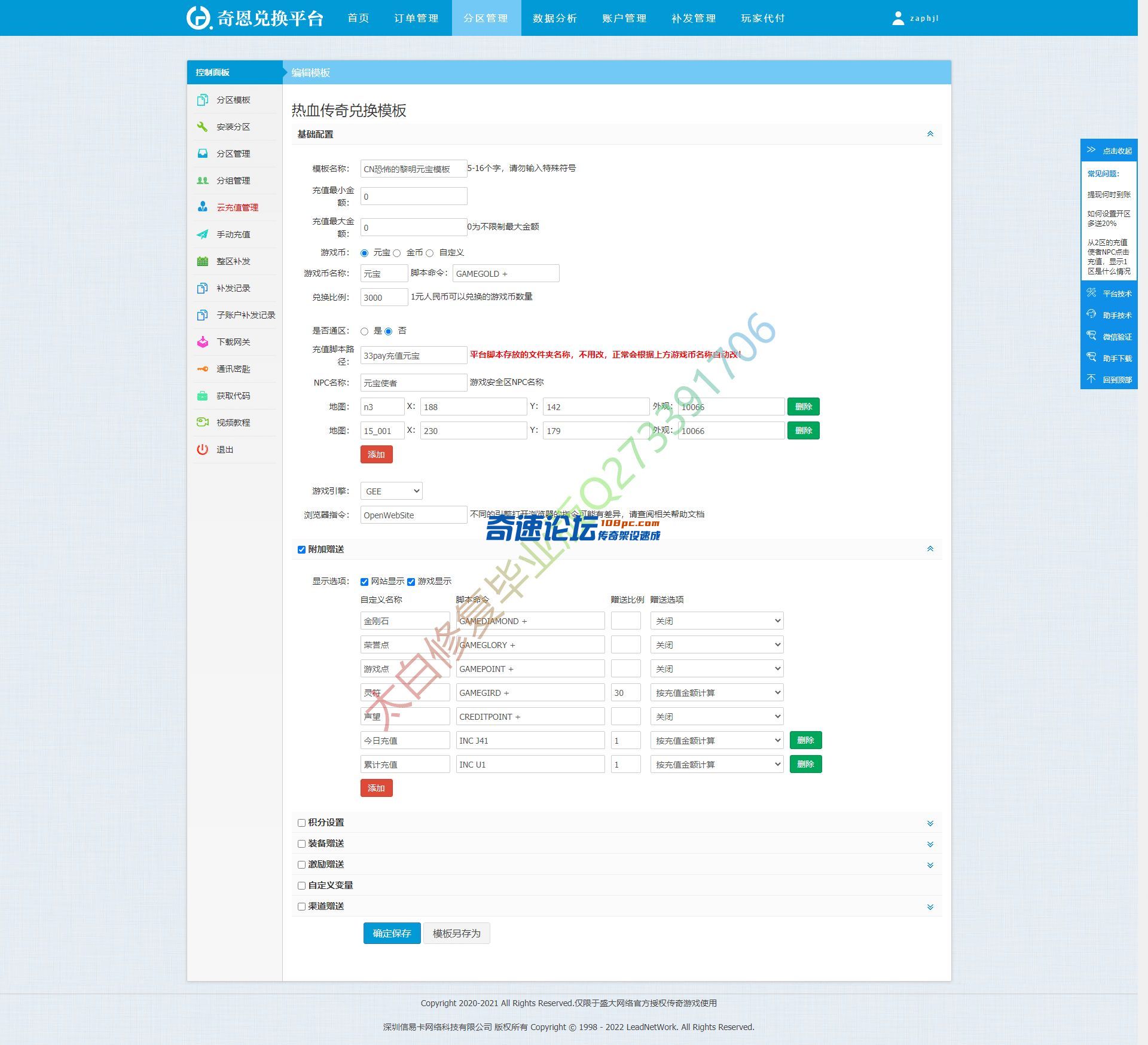Click the 整区补发 calendar icon
Image resolution: width=1148 pixels, height=1045 pixels.
pyautogui.click(x=203, y=261)
